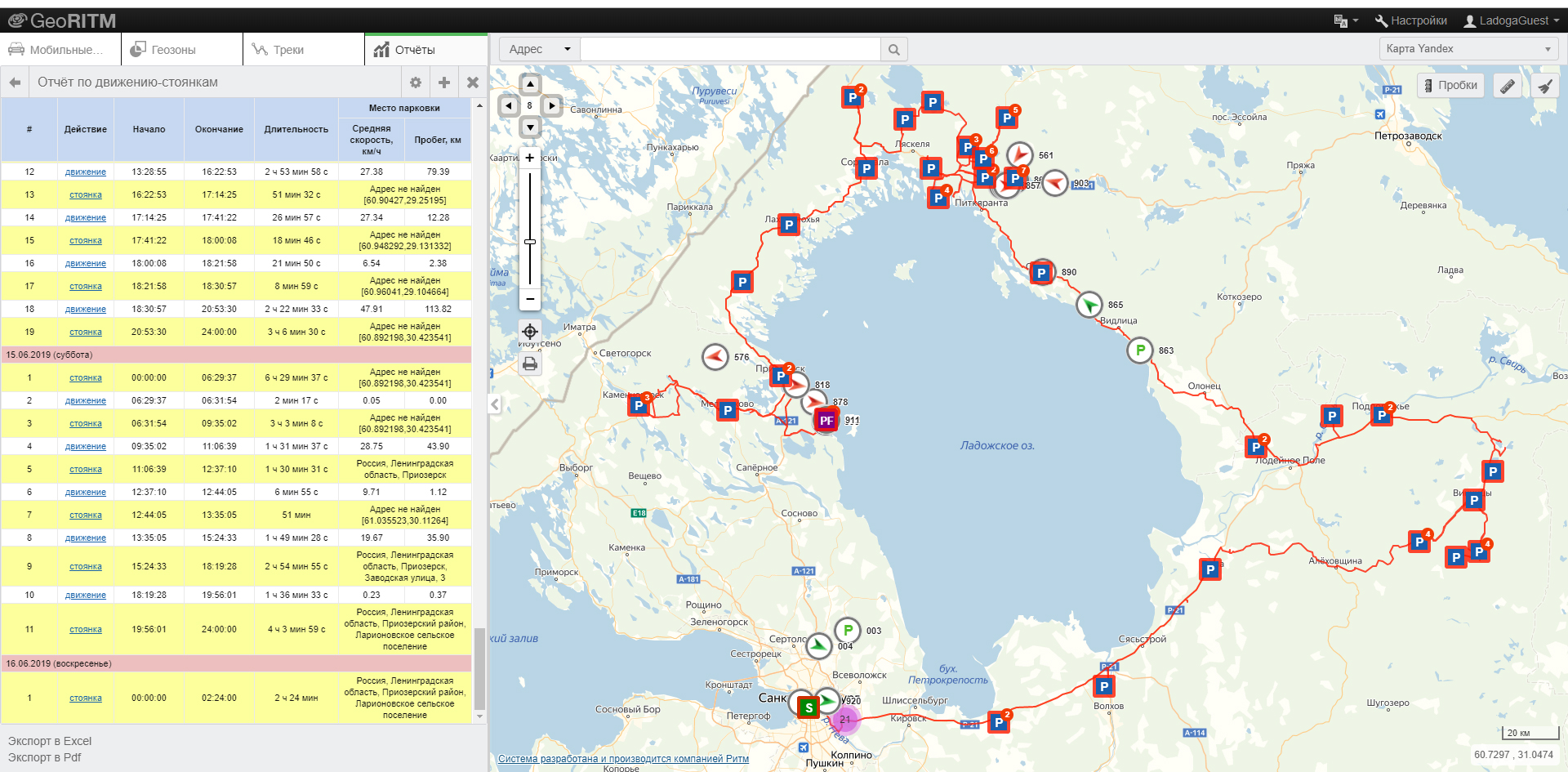This screenshot has width=1568, height=772.
Task: Click the map search magnifier button
Action: click(x=894, y=50)
